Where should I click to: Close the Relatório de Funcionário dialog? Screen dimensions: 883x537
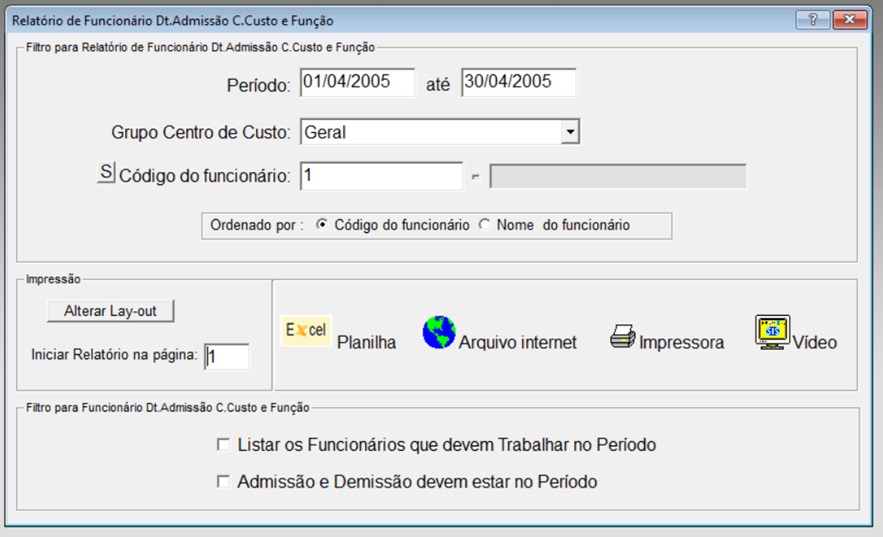850,20
